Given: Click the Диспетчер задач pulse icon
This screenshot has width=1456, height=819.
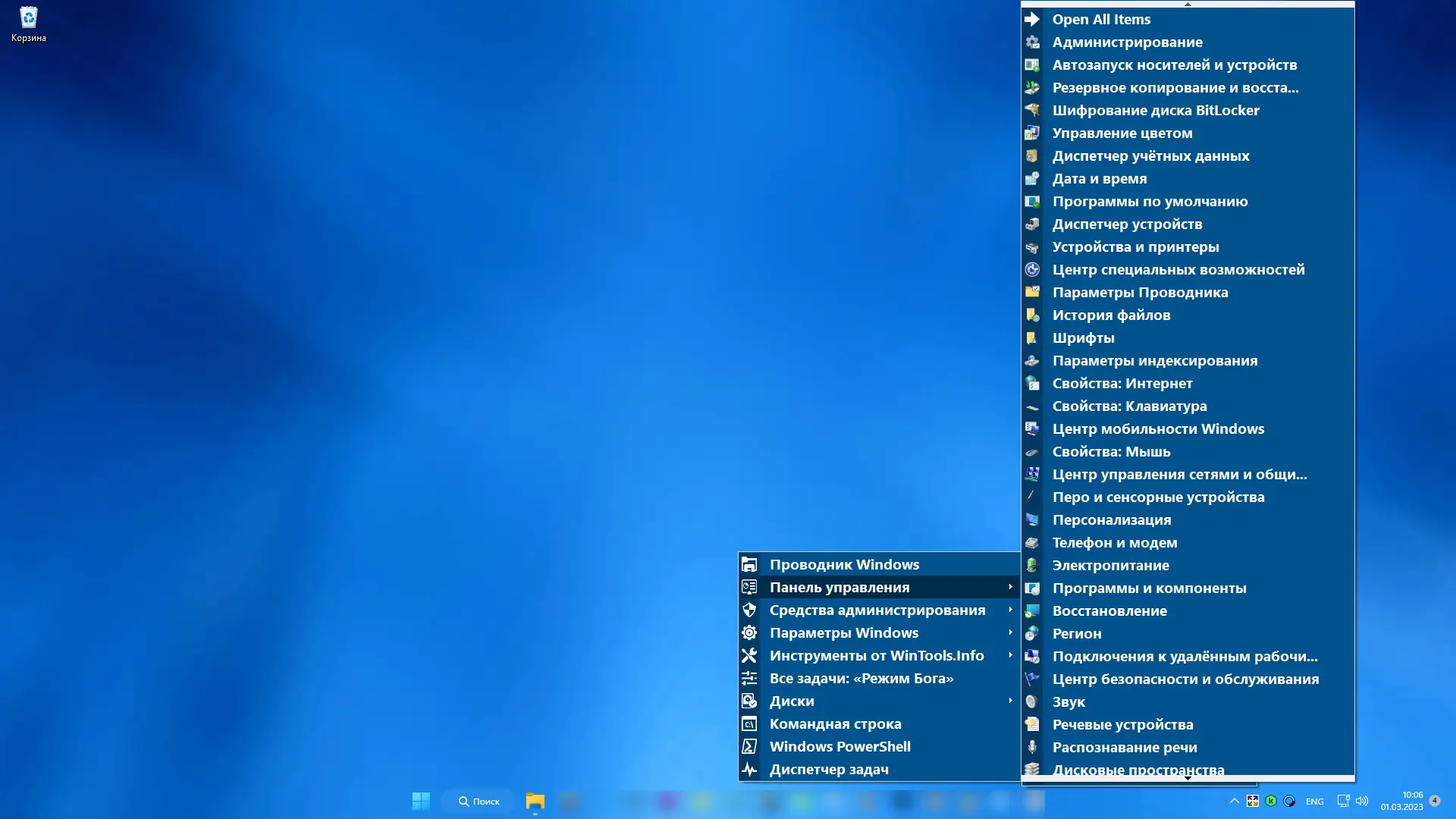Looking at the screenshot, I should (x=749, y=769).
